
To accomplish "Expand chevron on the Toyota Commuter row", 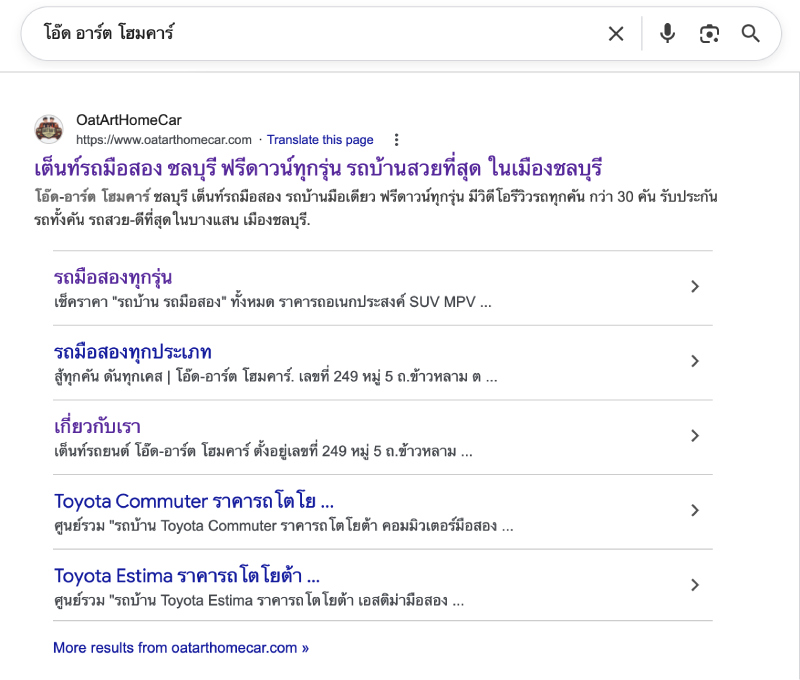I will (x=694, y=510).
